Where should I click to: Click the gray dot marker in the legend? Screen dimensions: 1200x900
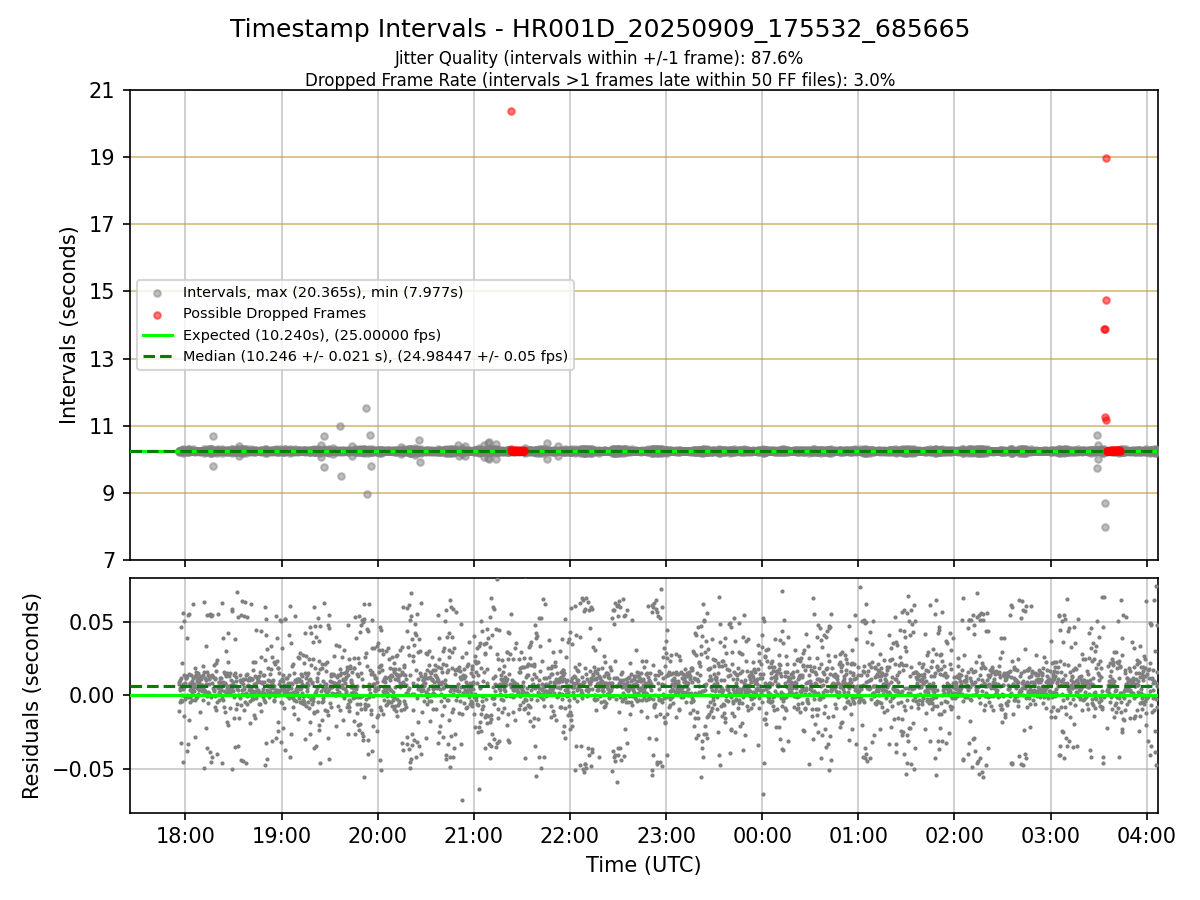(x=158, y=293)
